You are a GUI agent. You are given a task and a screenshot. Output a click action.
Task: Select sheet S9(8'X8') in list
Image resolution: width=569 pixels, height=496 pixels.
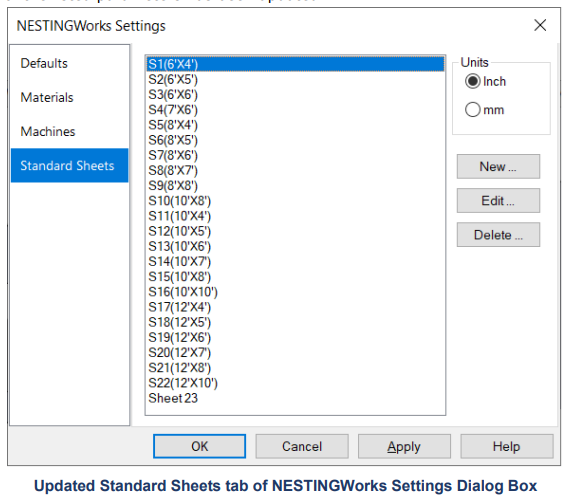click(x=295, y=186)
